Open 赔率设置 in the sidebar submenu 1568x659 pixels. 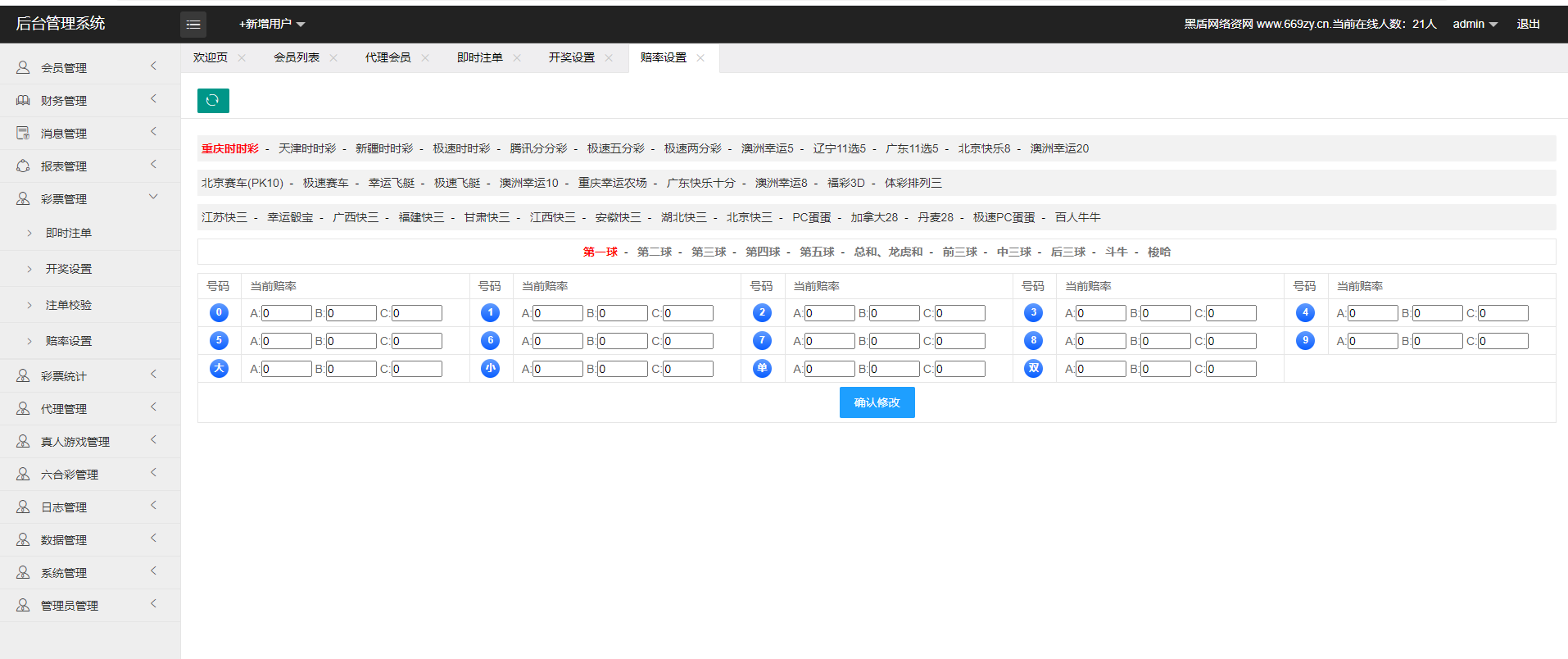(x=69, y=341)
